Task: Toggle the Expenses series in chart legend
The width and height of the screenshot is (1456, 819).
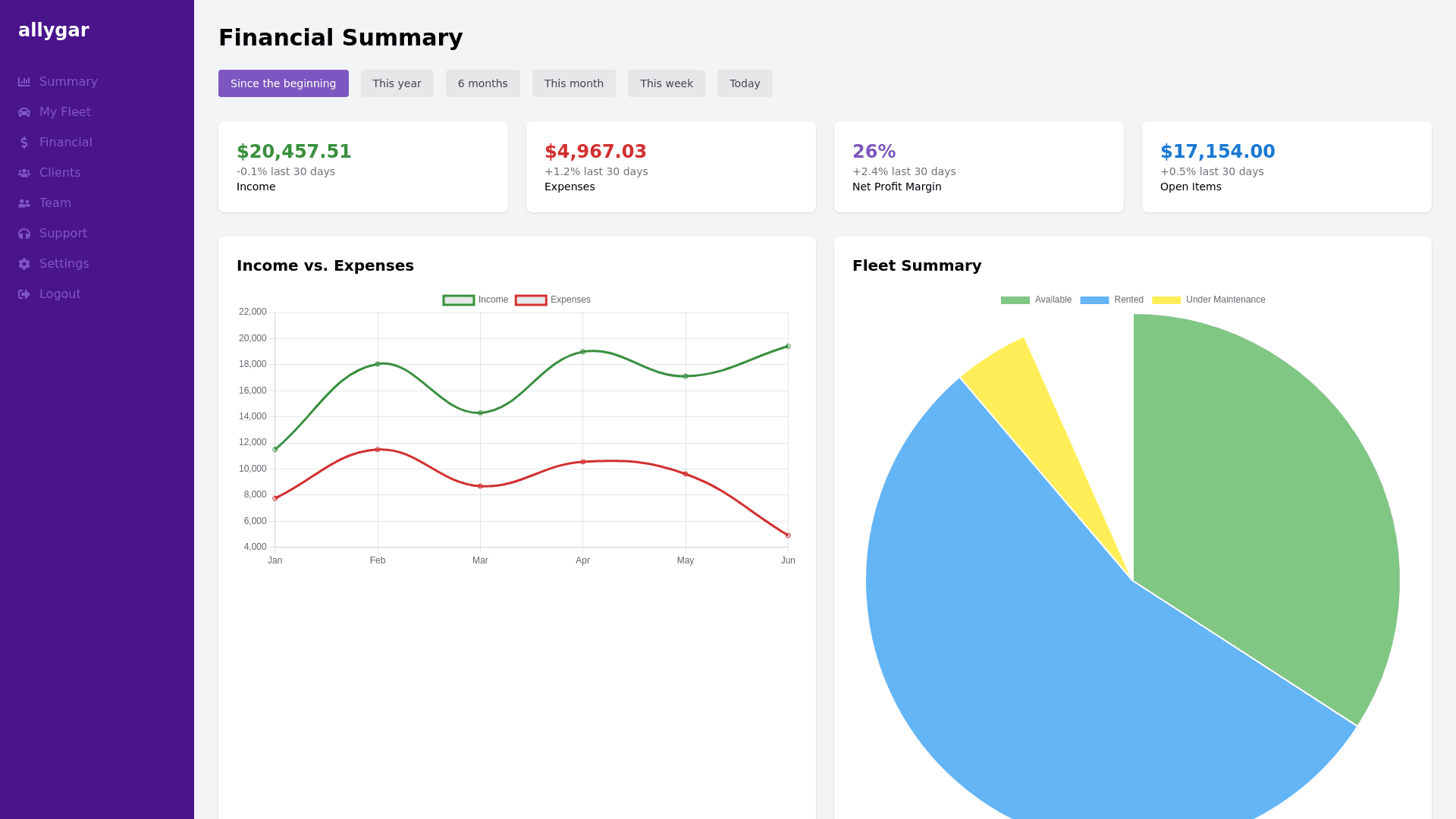Action: (553, 300)
